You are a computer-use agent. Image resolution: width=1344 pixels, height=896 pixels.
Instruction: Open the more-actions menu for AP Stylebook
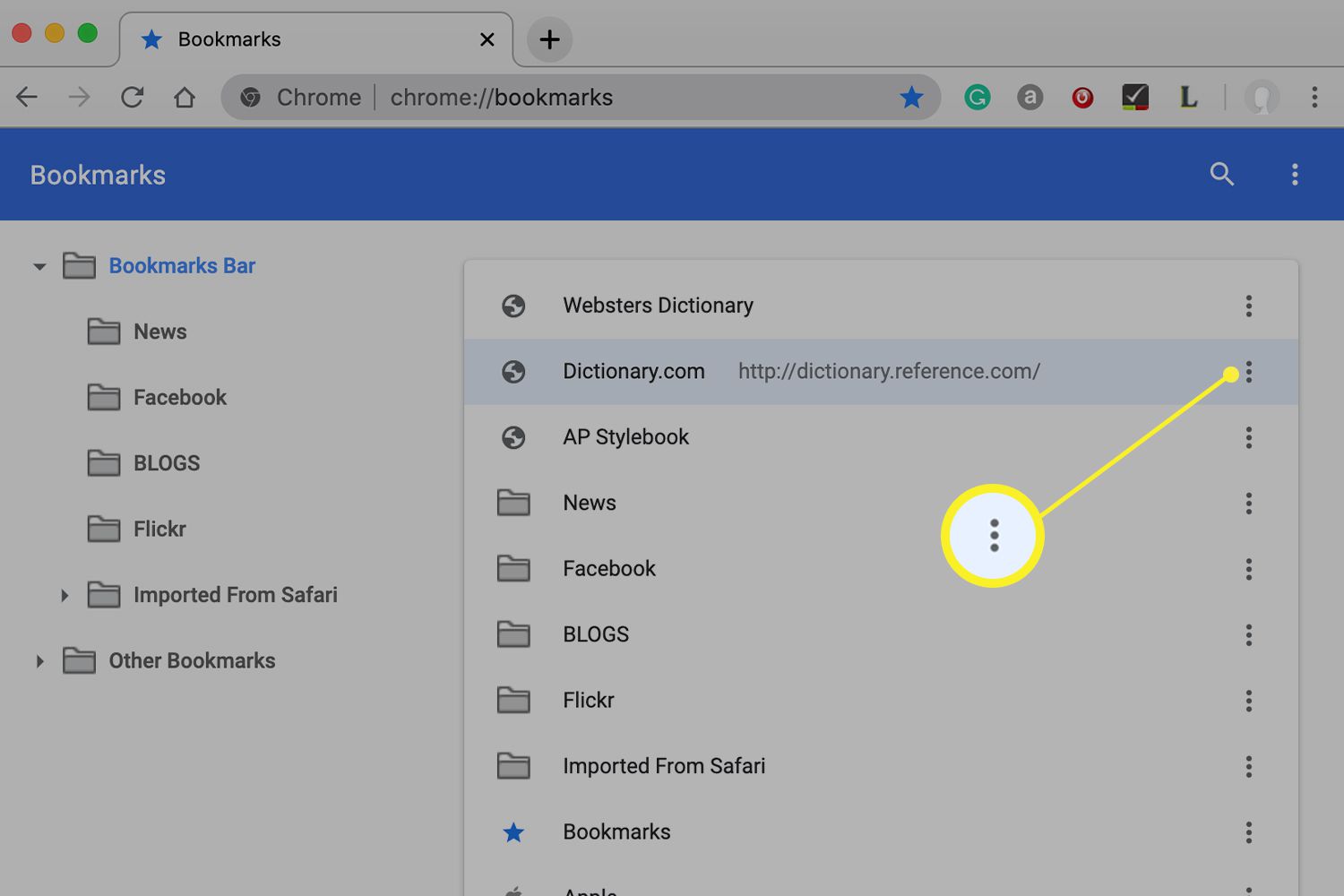tap(1248, 437)
